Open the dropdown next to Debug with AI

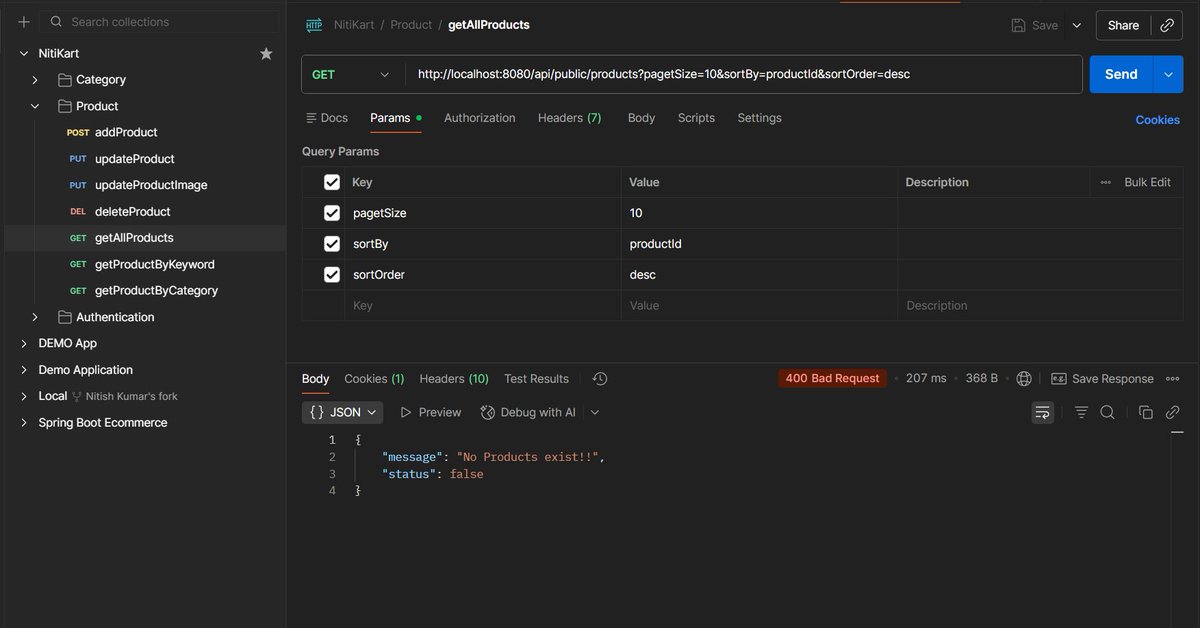click(x=595, y=412)
